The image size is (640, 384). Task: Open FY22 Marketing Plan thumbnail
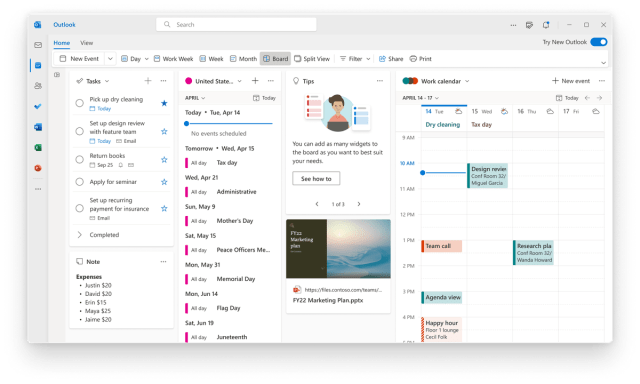coord(338,249)
